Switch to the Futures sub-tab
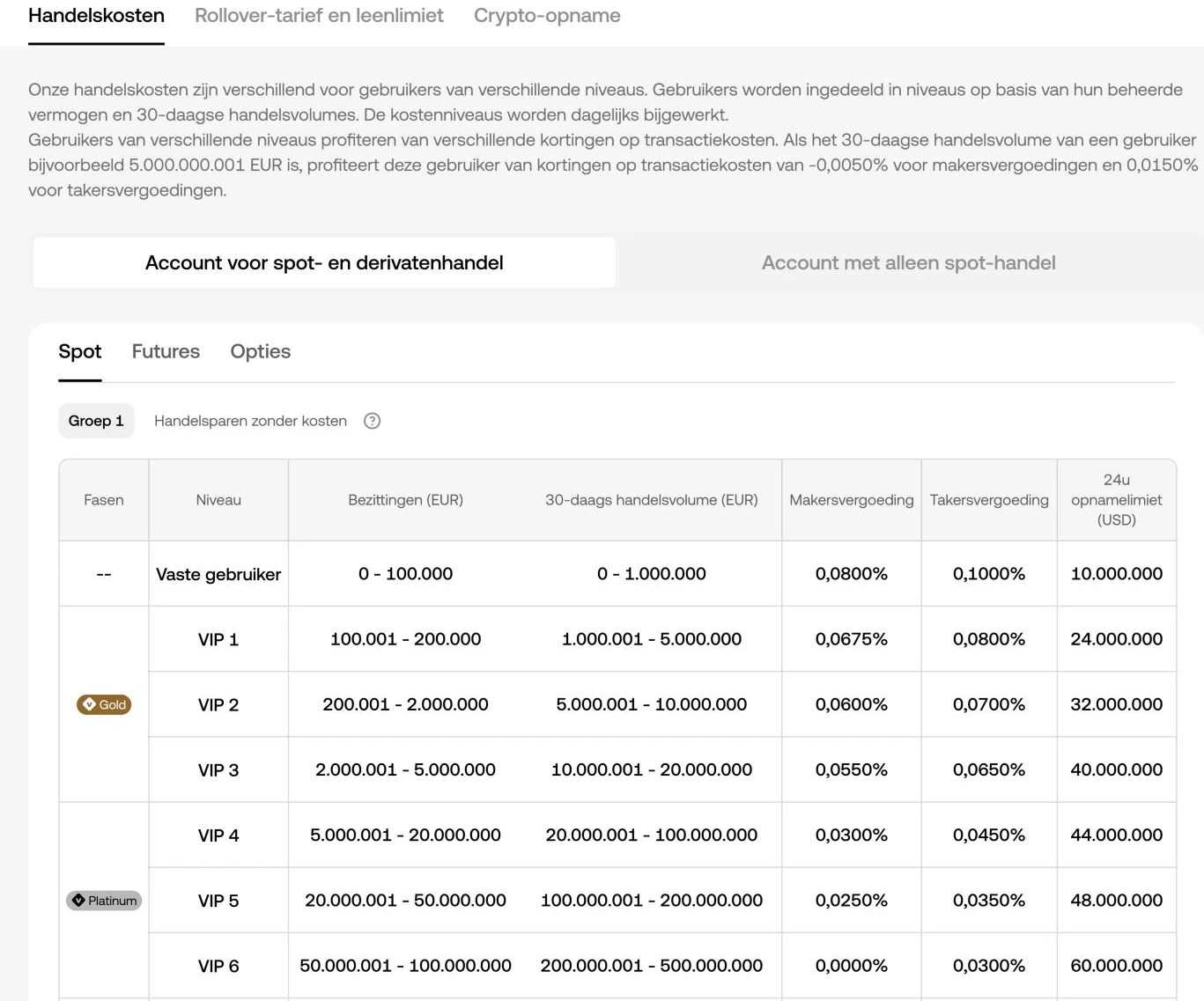 (x=166, y=351)
